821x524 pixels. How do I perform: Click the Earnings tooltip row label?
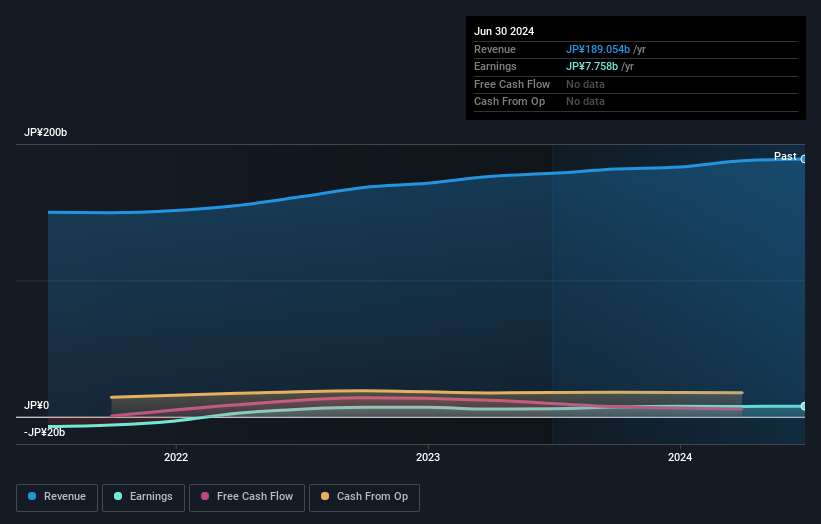click(x=495, y=66)
